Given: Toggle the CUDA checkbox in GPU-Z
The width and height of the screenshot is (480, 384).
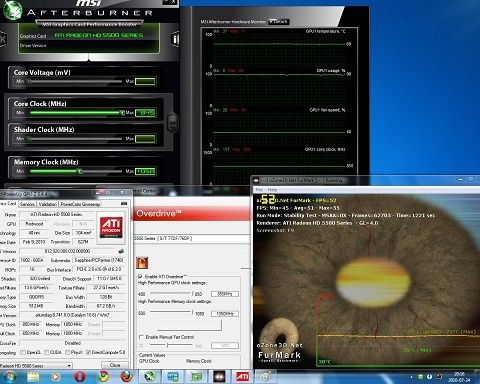Looking at the screenshot, I should (47, 352).
